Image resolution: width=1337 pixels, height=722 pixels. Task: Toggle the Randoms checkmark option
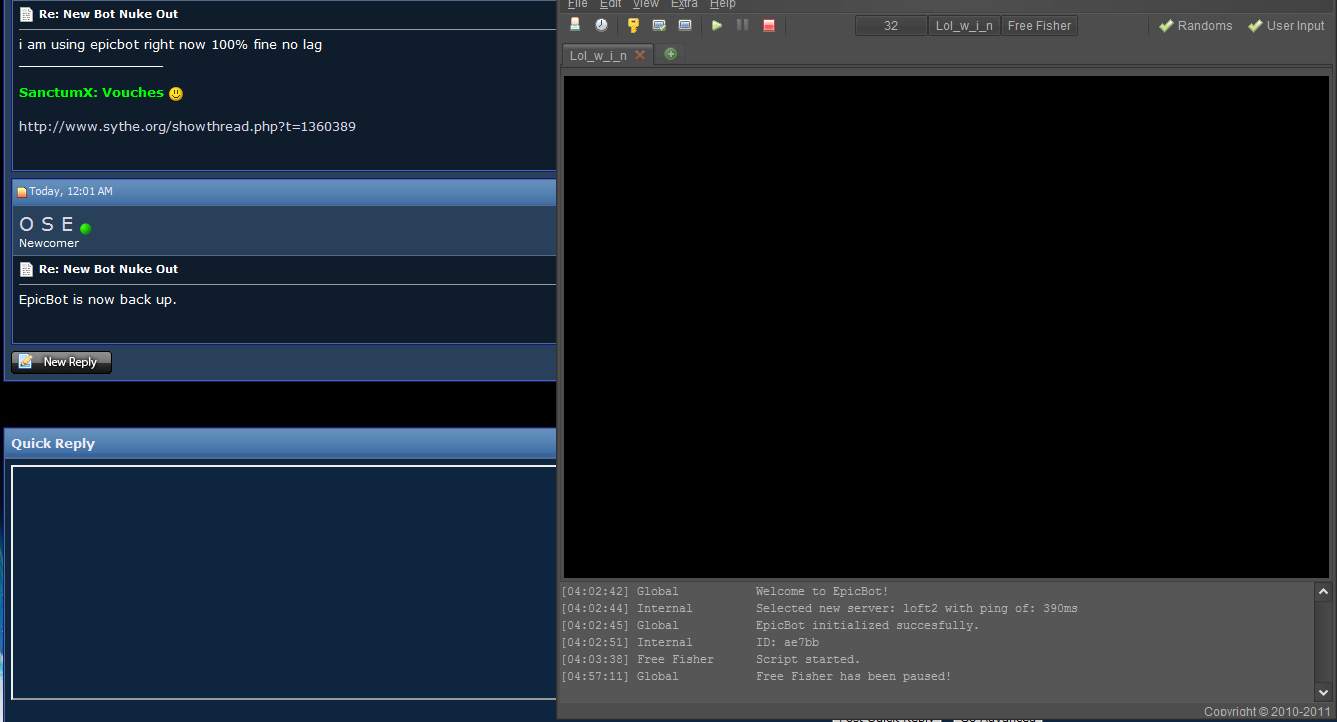point(1196,26)
